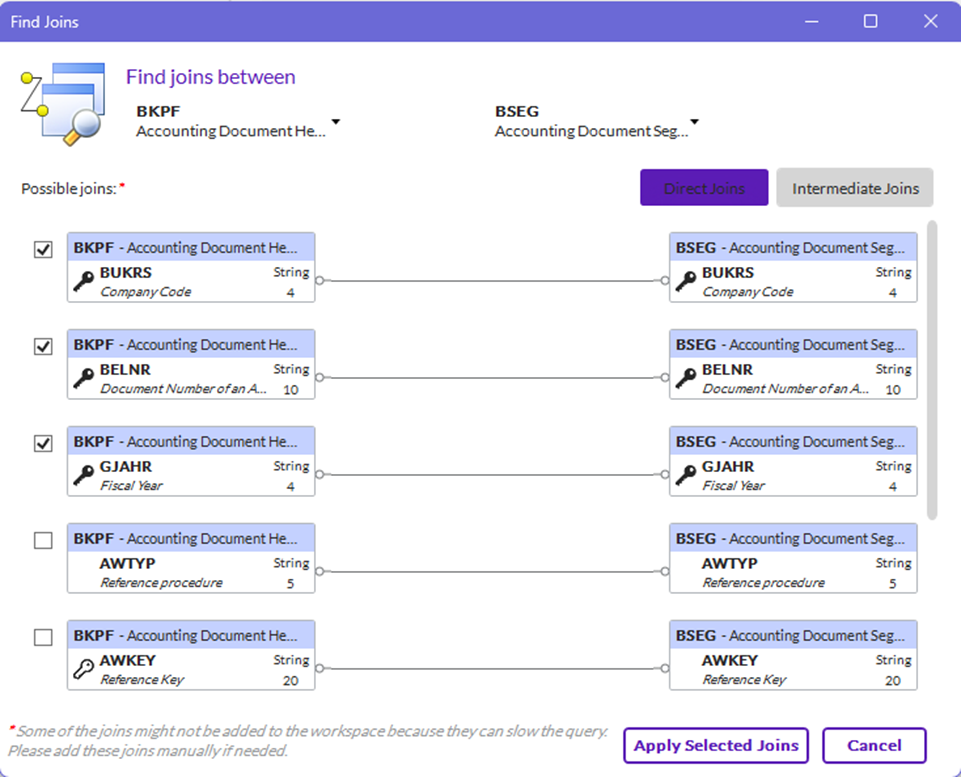Screen dimensions: 961x777
Task: Click the Find Joins magnifier icon
Action: [63, 103]
